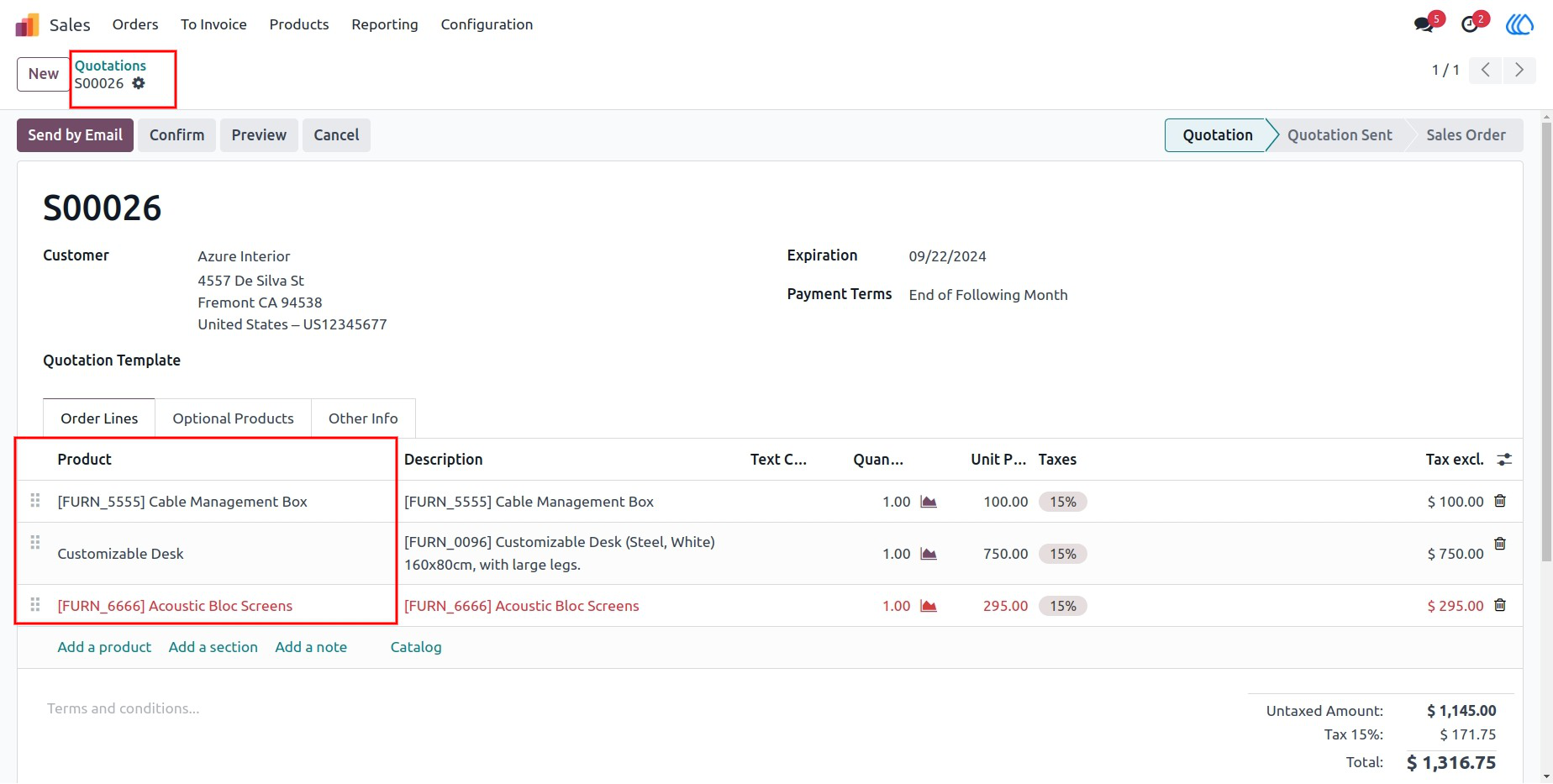1553x784 pixels.
Task: Open the Expiration date field
Action: pos(947,256)
